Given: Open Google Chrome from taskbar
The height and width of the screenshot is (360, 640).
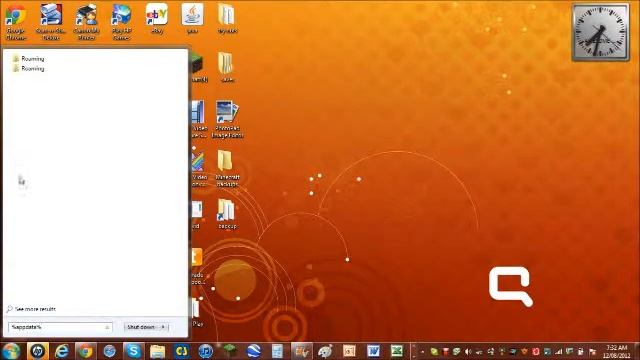Looking at the screenshot, I should (x=85, y=351).
